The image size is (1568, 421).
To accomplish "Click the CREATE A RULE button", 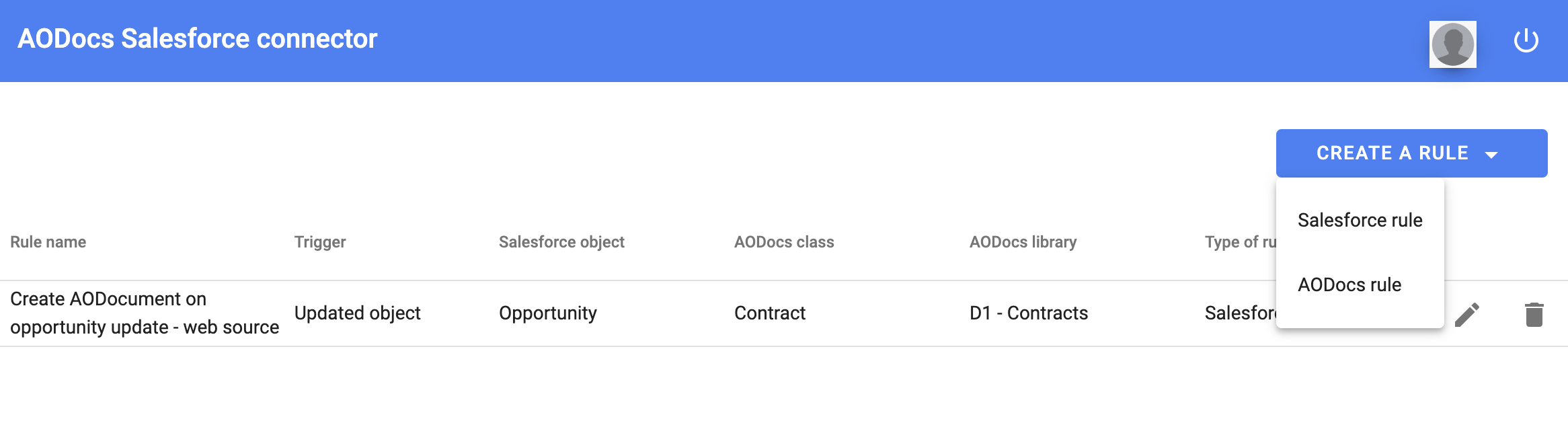I will pos(1411,153).
